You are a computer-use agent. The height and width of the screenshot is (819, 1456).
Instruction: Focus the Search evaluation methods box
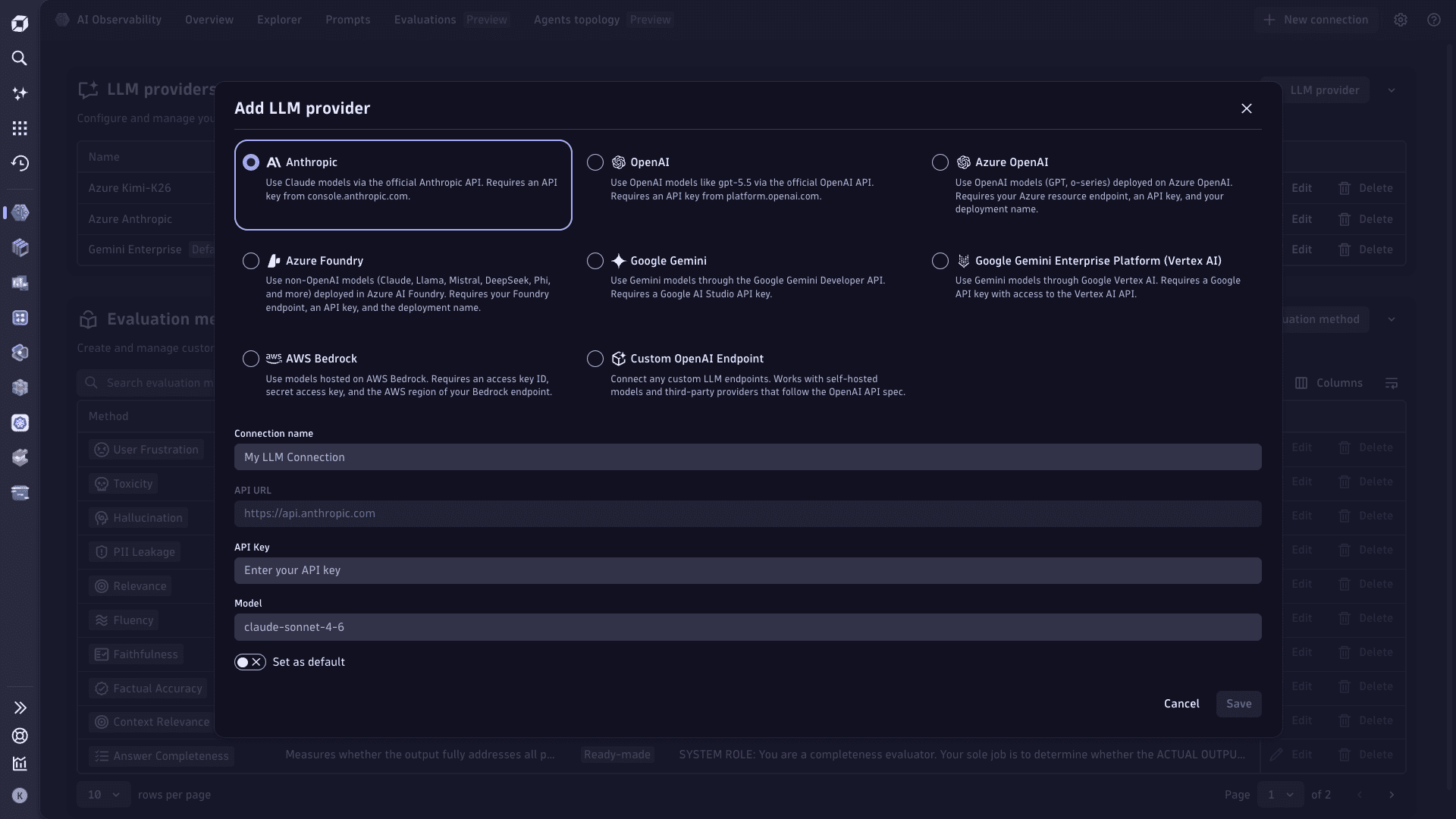click(147, 383)
